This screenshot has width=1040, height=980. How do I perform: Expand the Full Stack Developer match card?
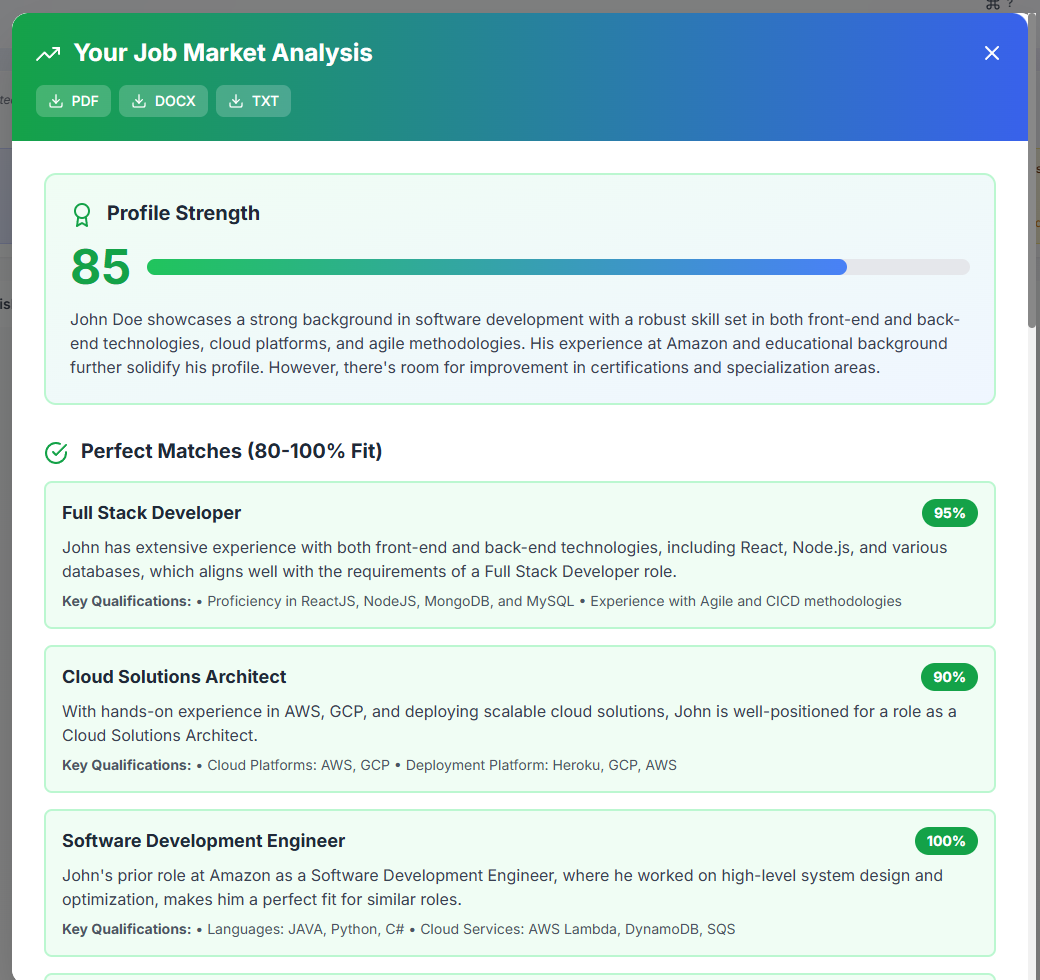[520, 555]
